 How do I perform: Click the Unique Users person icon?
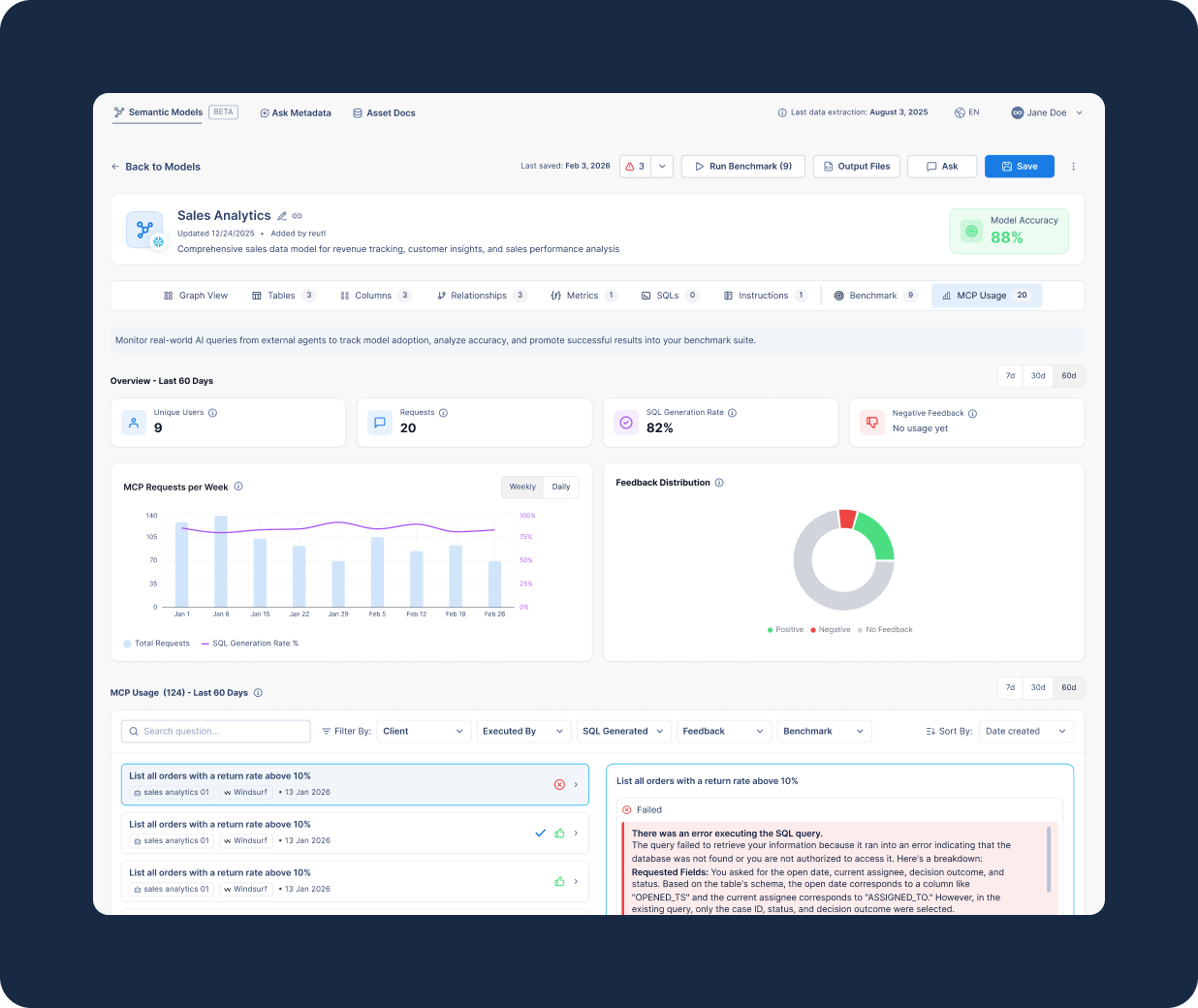pos(134,423)
